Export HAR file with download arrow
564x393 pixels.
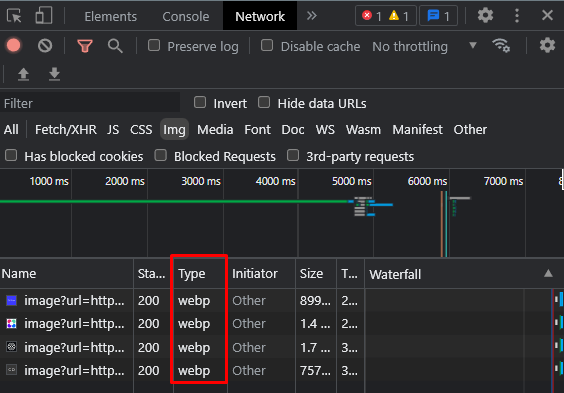[x=54, y=74]
